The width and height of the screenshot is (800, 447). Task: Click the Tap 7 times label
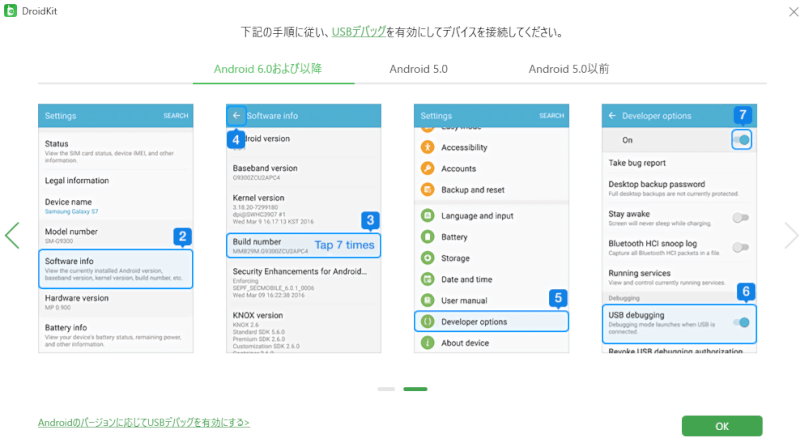point(344,245)
